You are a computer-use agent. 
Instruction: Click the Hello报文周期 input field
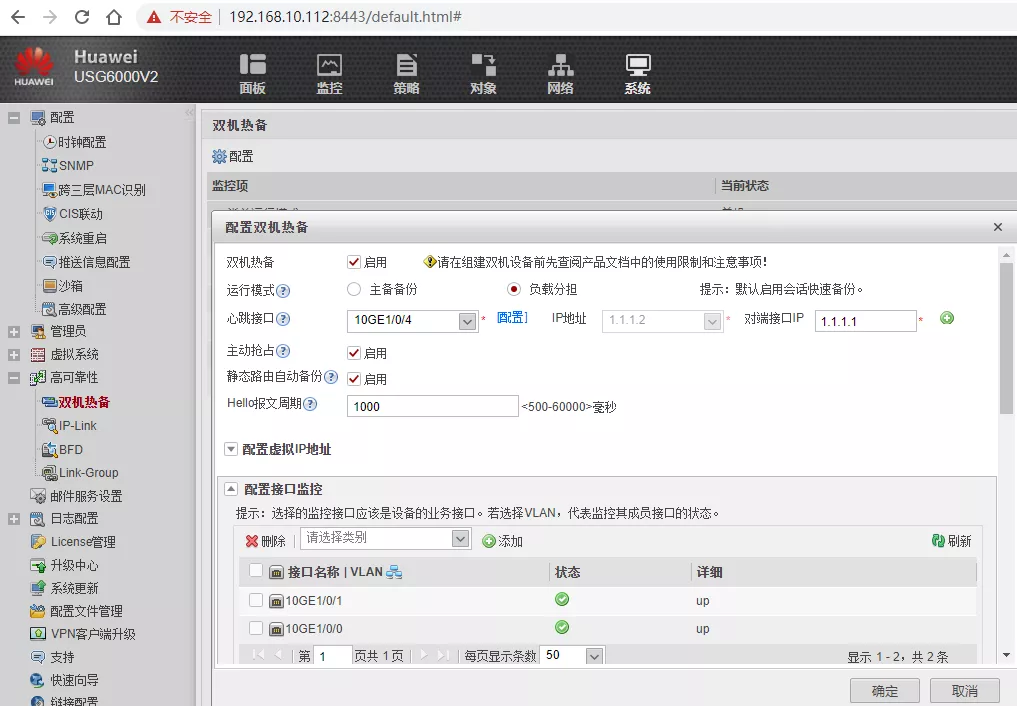[x=432, y=407]
